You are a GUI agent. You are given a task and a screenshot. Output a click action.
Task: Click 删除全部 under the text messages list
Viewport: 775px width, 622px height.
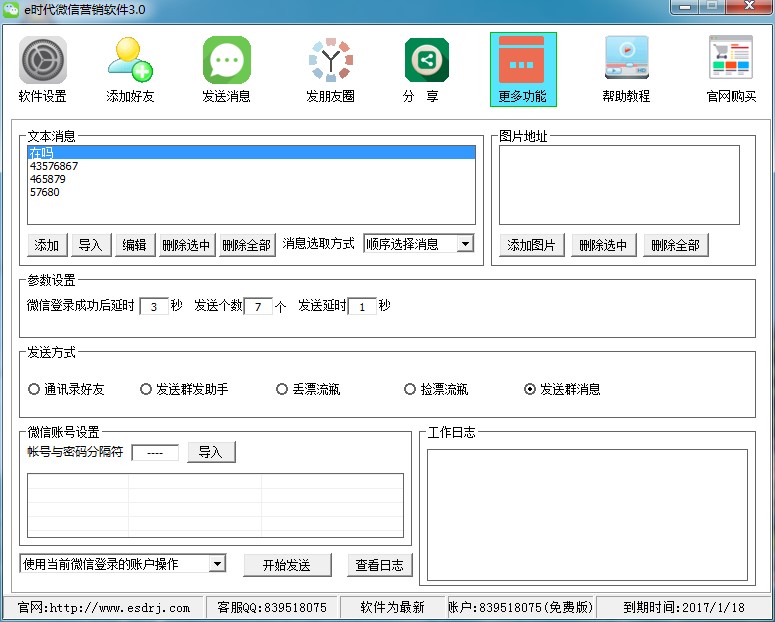246,245
